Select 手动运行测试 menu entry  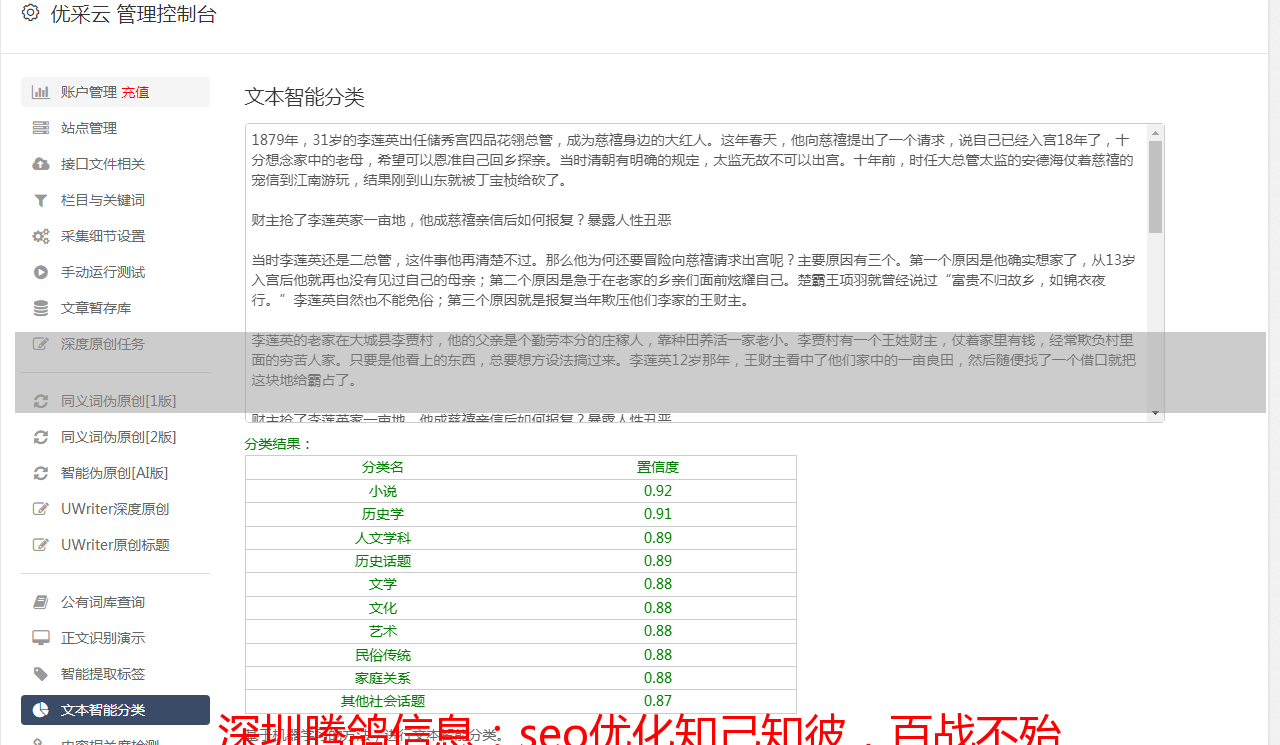115,272
